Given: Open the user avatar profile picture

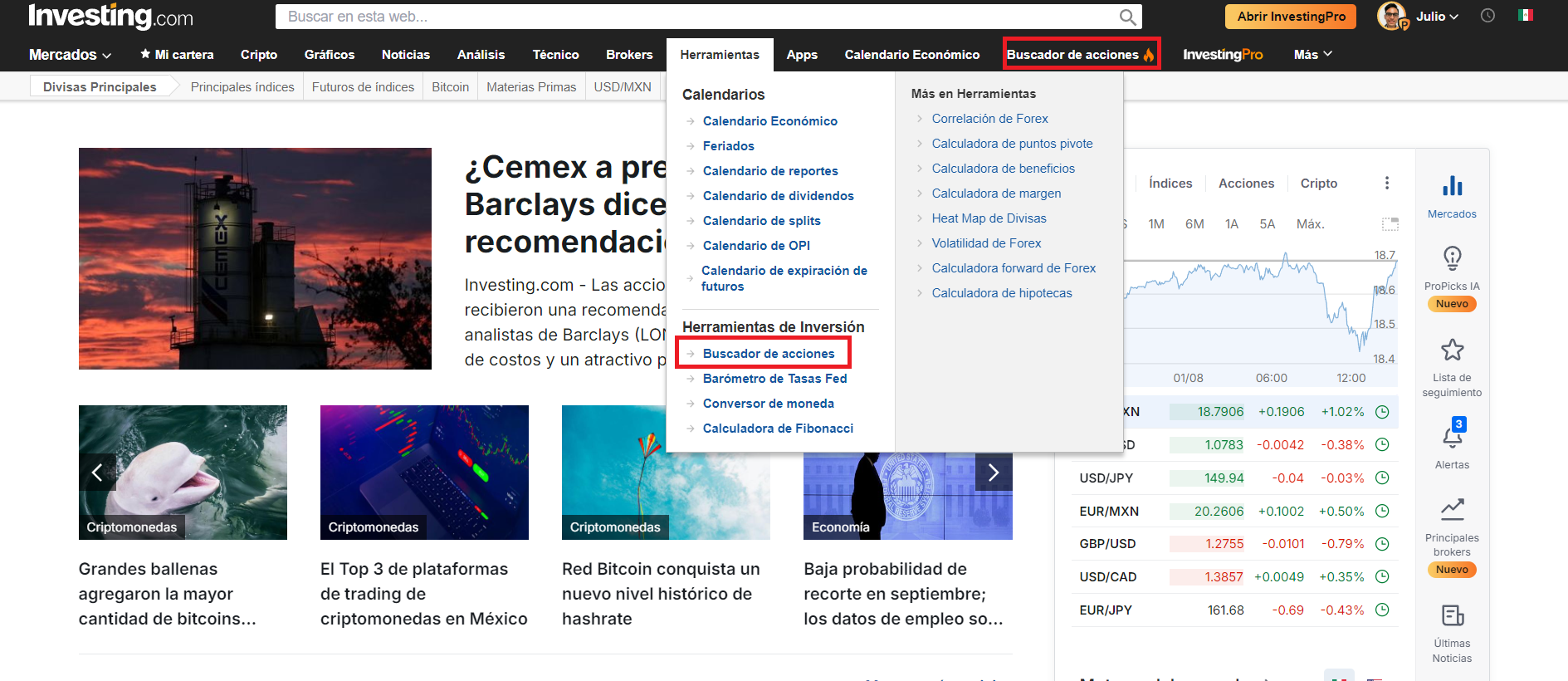Looking at the screenshot, I should click(x=1392, y=16).
